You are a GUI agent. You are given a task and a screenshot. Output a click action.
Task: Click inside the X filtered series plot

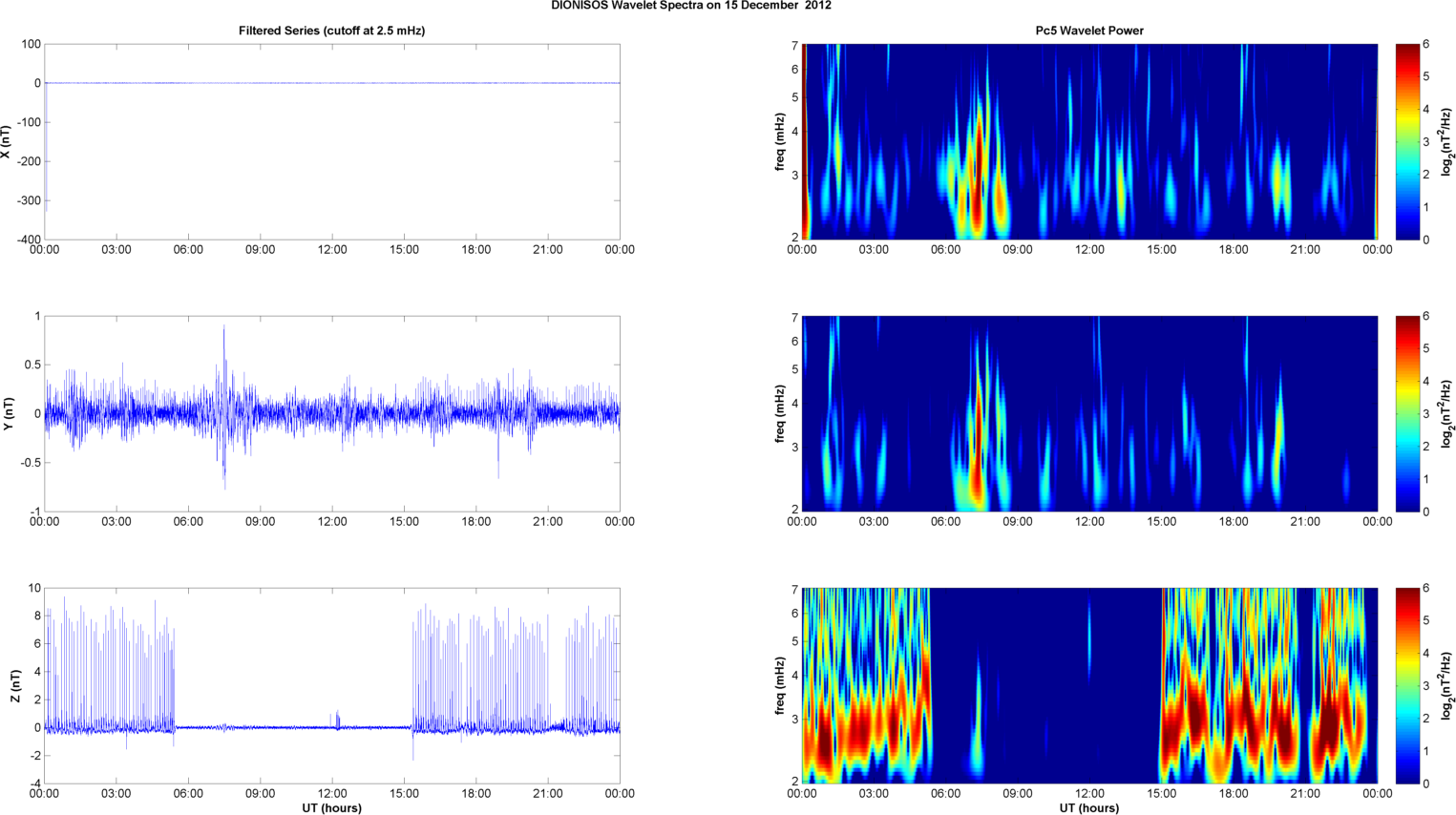click(x=332, y=141)
